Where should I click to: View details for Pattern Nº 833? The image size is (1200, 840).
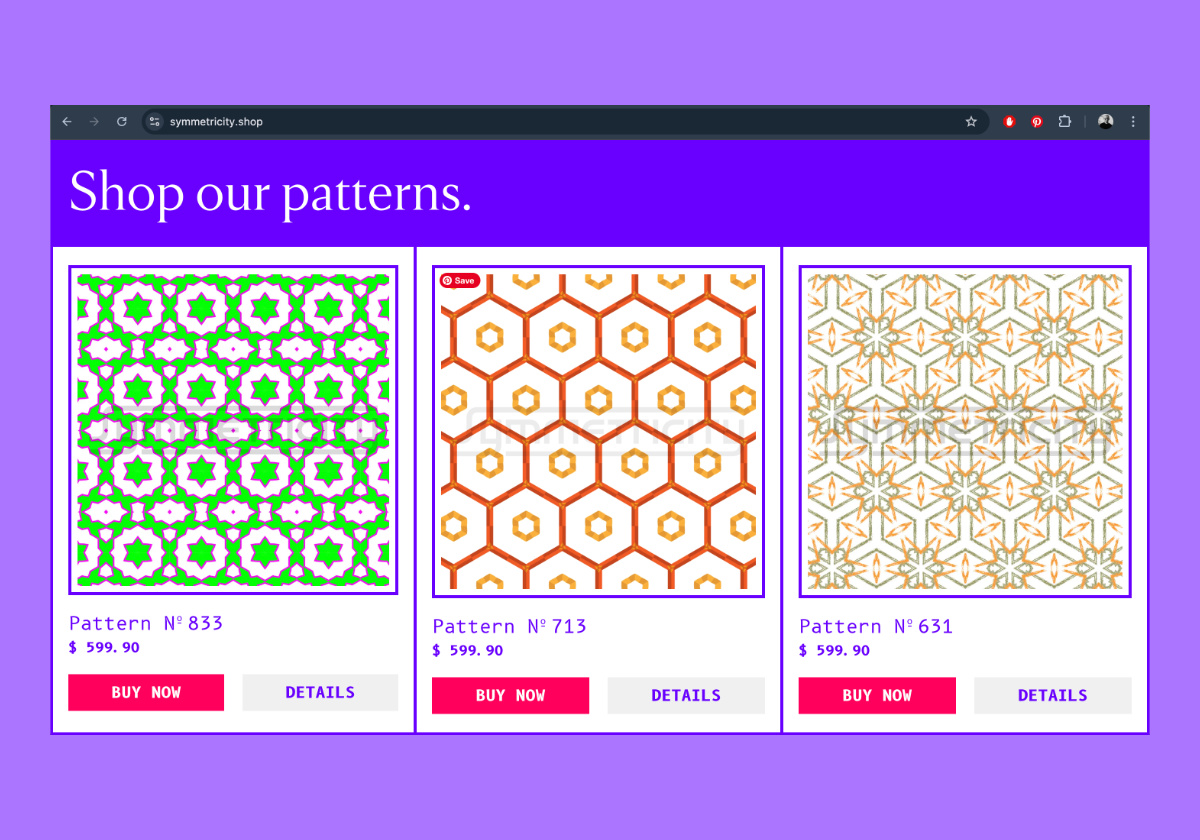320,692
